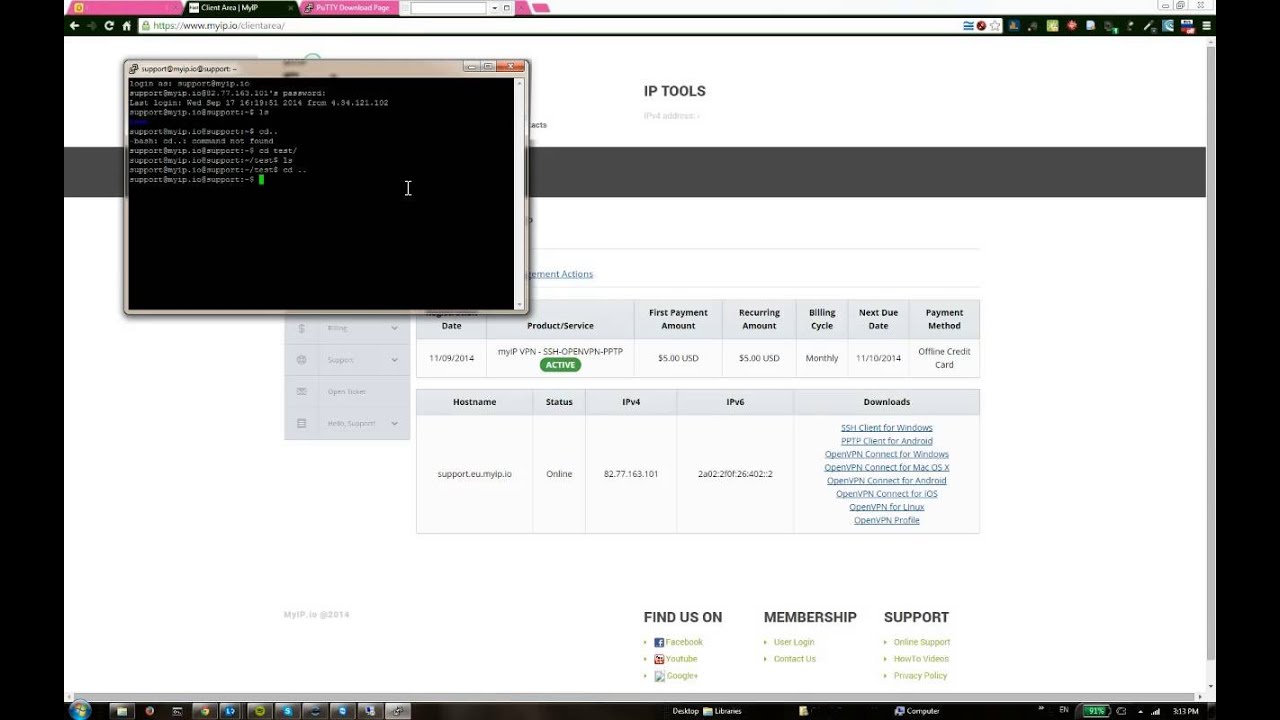
Task: Go back using browser back arrow
Action: pyautogui.click(x=74, y=25)
